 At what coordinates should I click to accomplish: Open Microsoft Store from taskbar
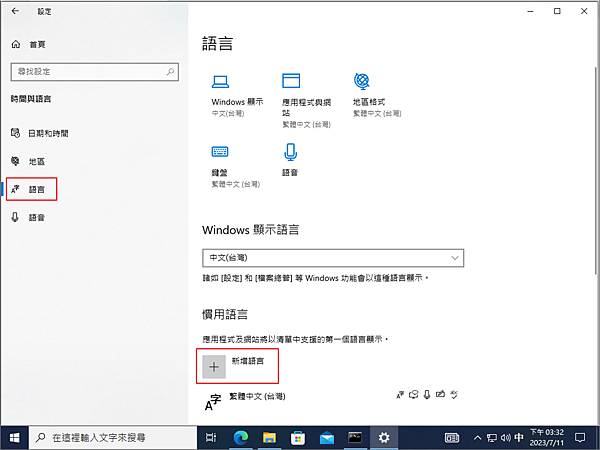click(x=298, y=437)
